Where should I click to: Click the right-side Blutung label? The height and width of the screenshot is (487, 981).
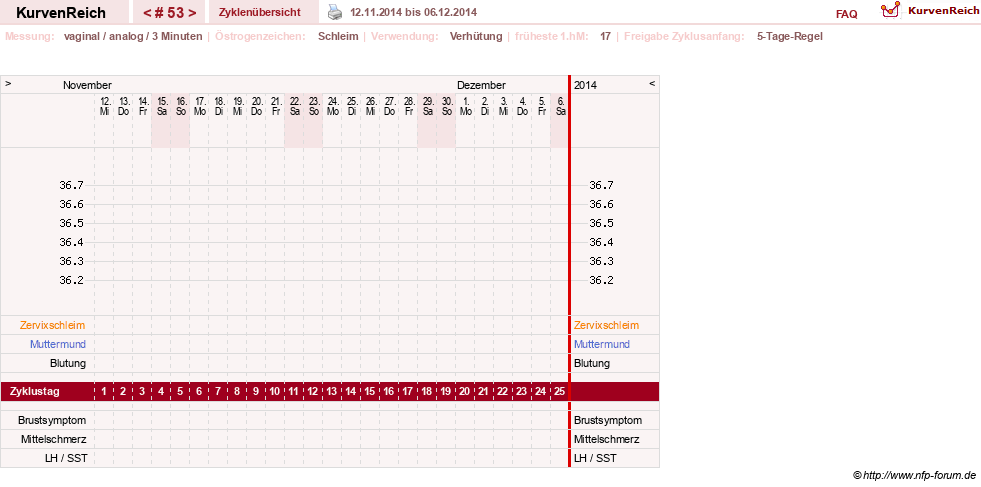tap(592, 363)
